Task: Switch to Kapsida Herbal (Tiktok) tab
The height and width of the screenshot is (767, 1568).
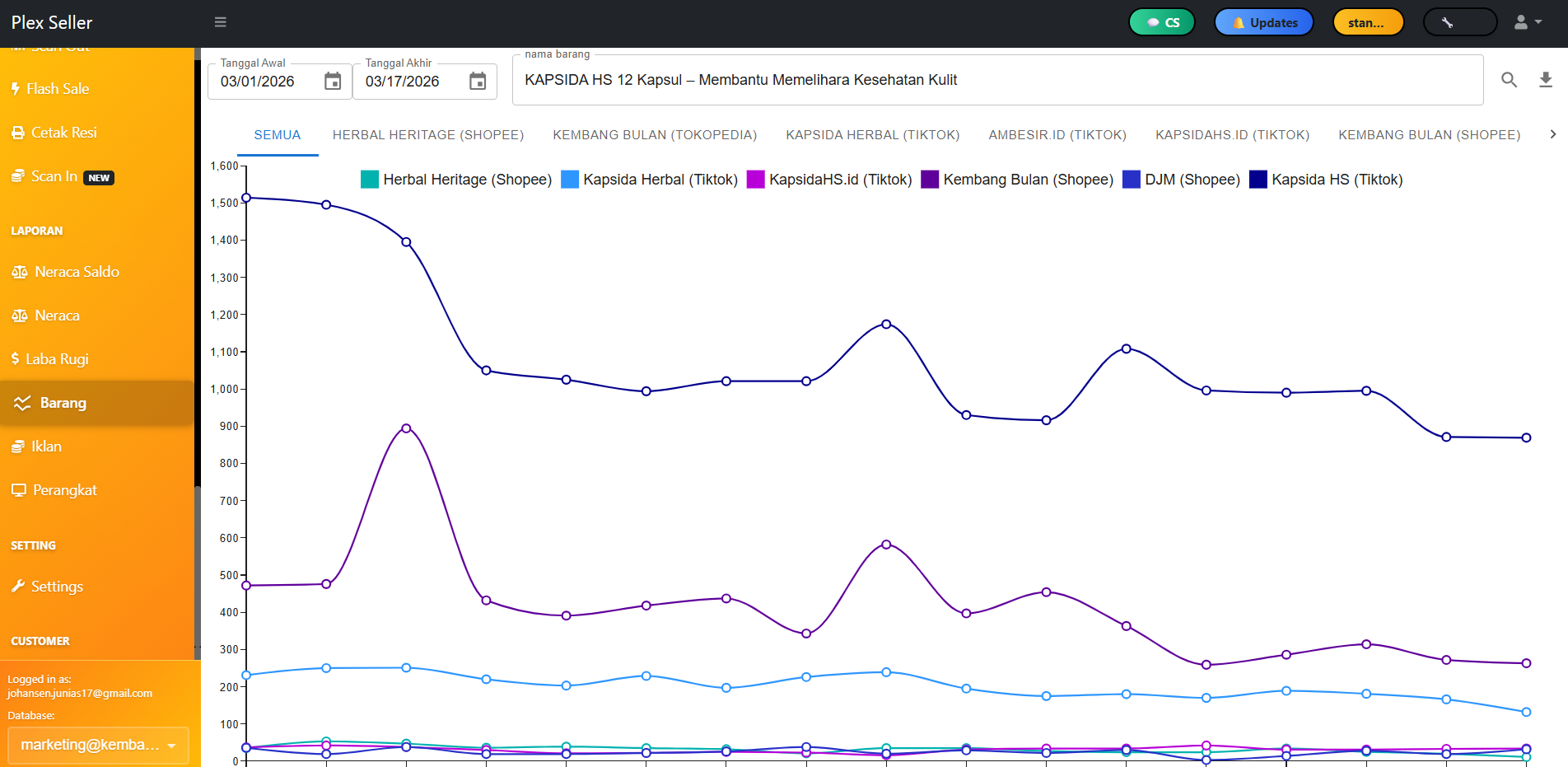Action: (x=872, y=135)
